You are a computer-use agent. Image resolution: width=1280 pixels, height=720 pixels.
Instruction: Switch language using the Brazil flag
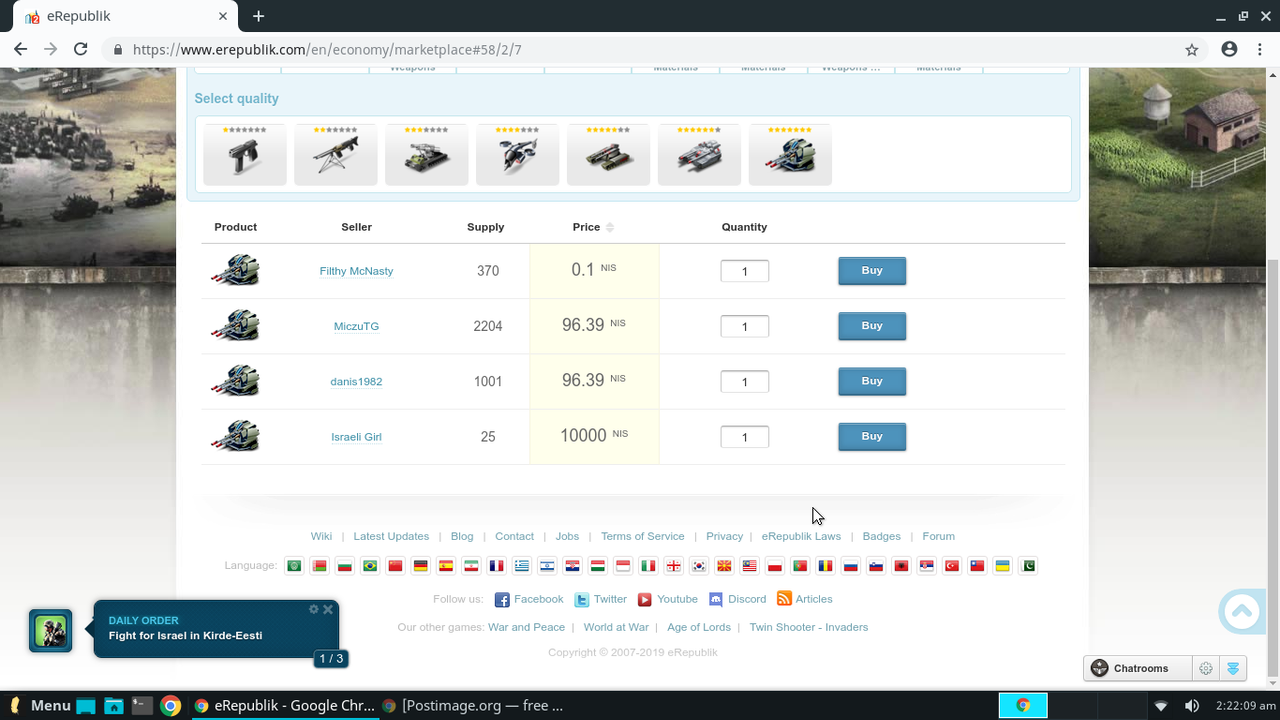click(370, 566)
